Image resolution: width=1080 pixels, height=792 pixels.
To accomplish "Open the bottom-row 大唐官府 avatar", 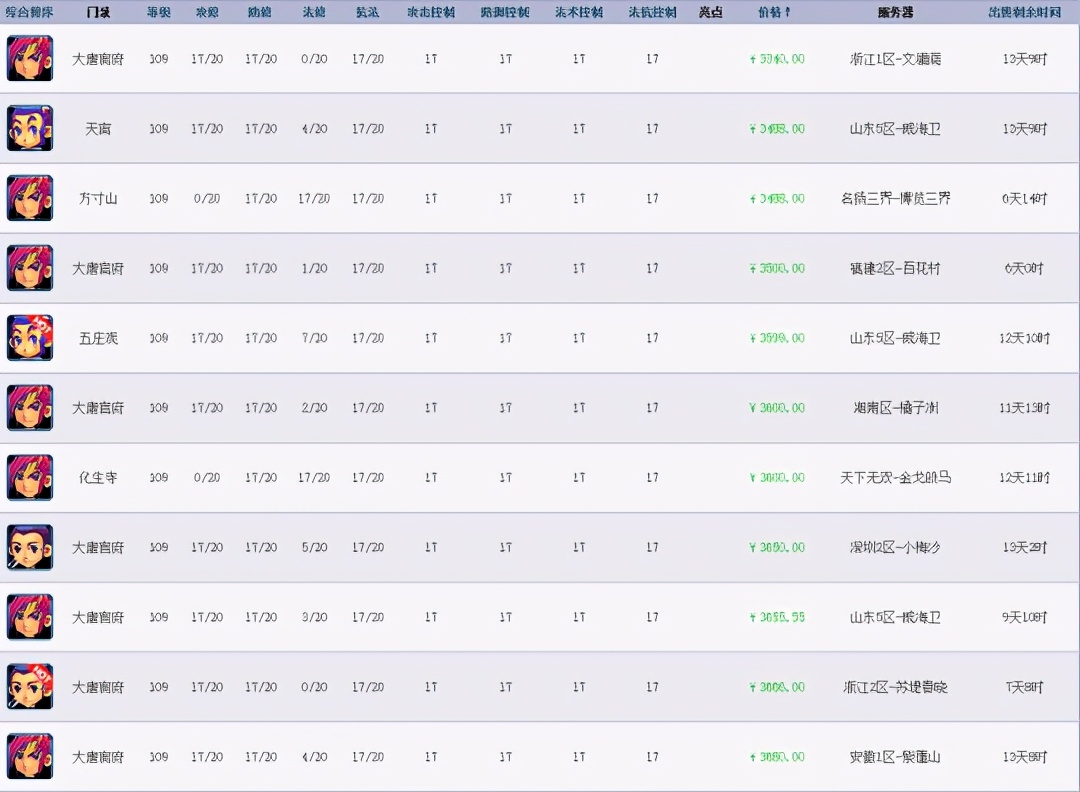I will 30,758.
